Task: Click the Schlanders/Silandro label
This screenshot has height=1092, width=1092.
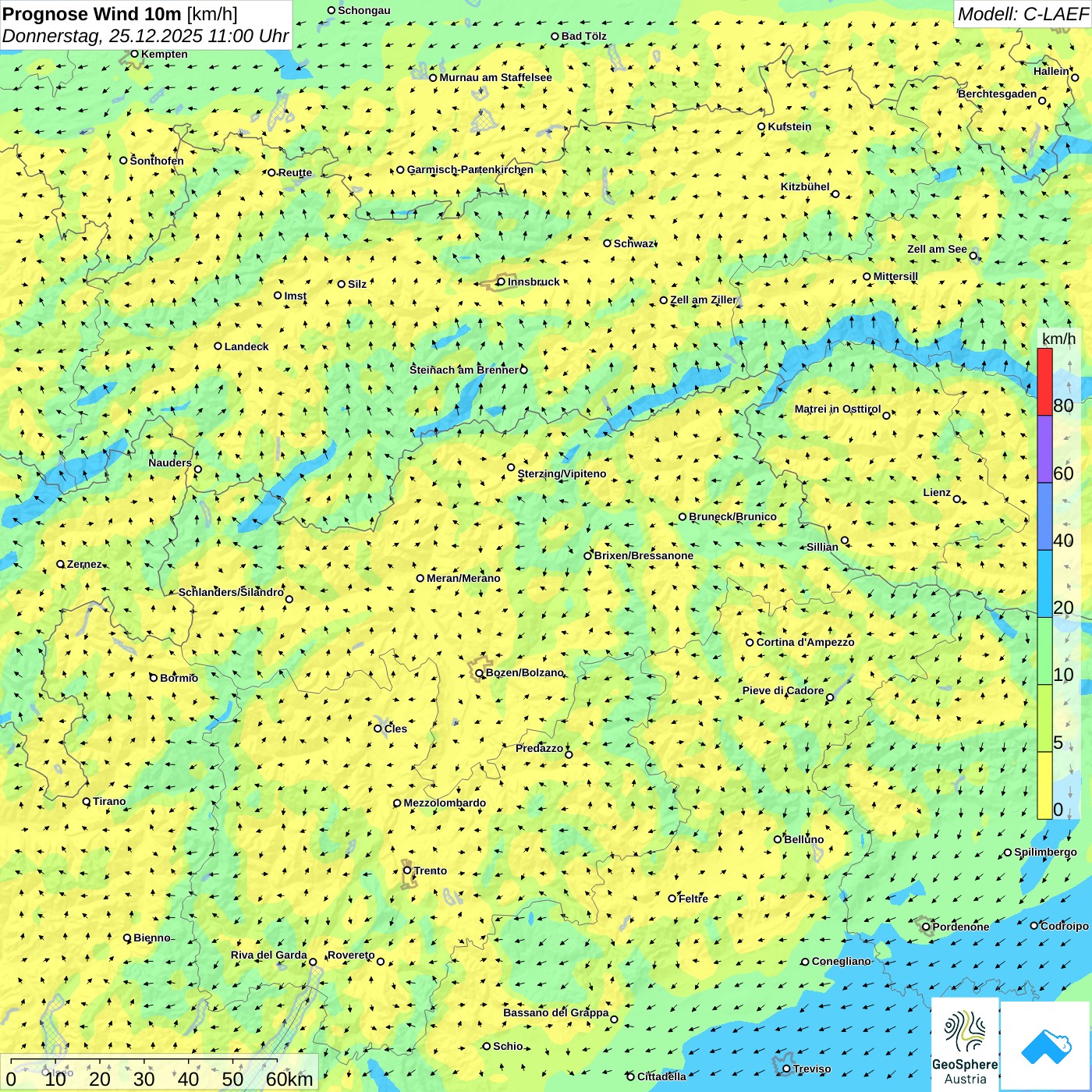Action: click(x=231, y=592)
